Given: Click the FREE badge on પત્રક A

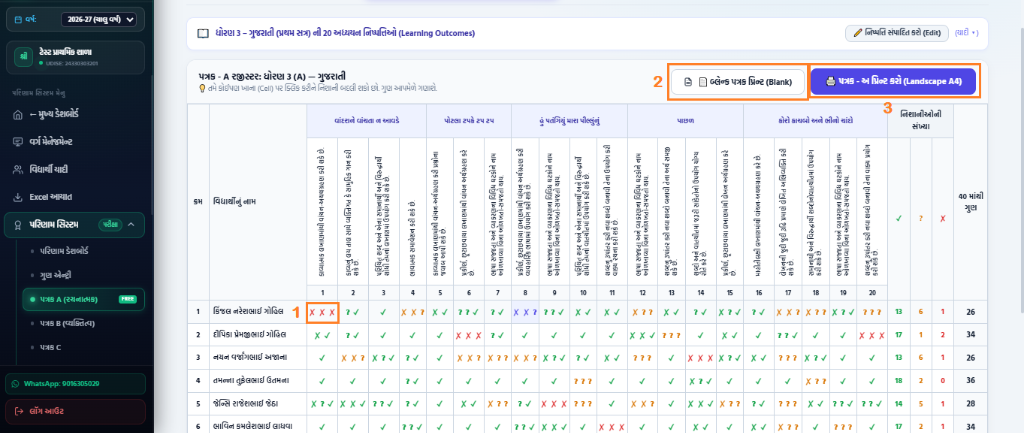Looking at the screenshot, I should (x=127, y=299).
